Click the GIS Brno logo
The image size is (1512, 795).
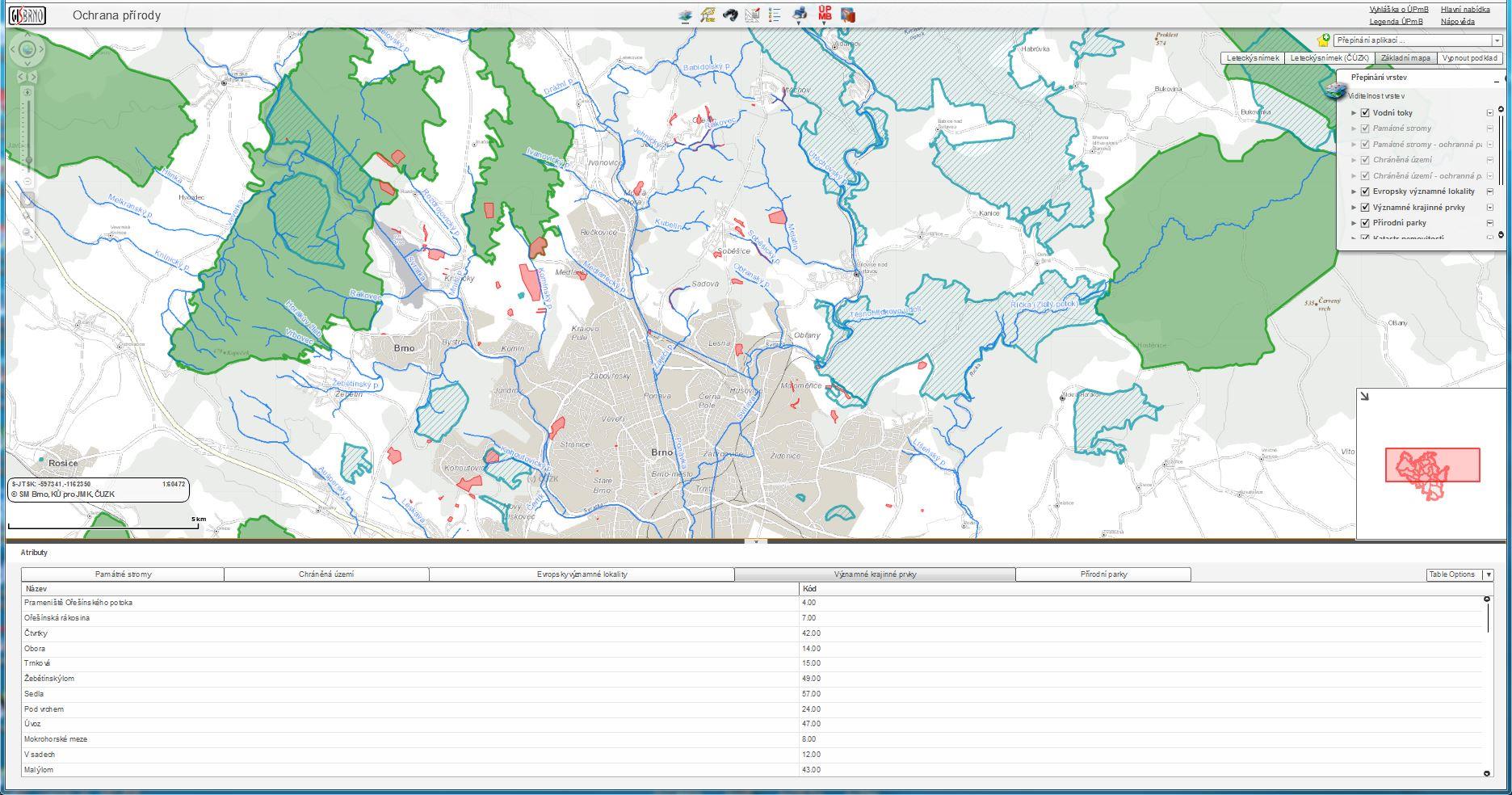click(27, 15)
